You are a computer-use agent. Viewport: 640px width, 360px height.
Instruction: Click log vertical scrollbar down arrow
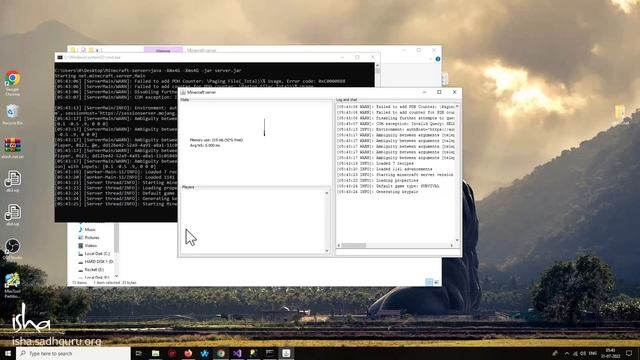[457, 240]
